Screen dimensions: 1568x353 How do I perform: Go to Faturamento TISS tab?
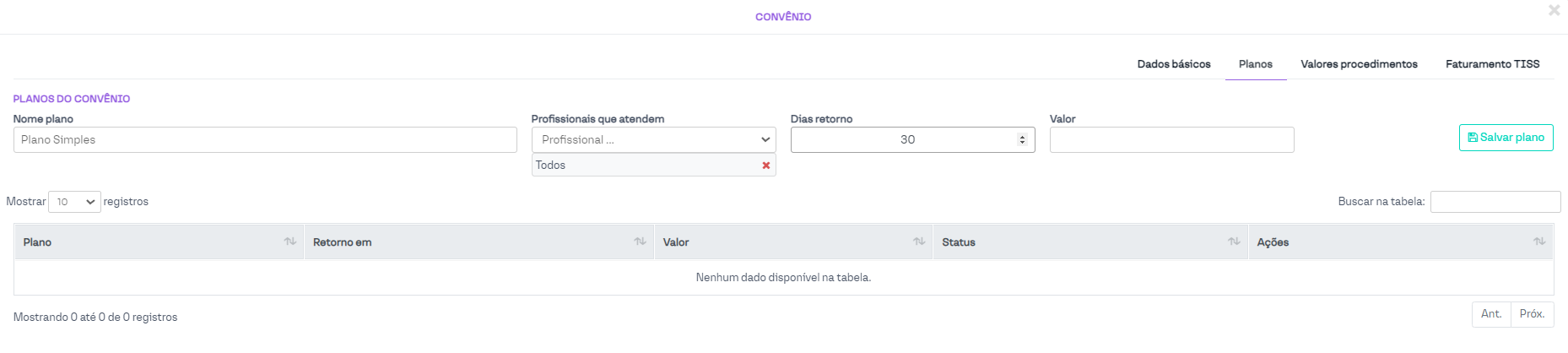1492,64
